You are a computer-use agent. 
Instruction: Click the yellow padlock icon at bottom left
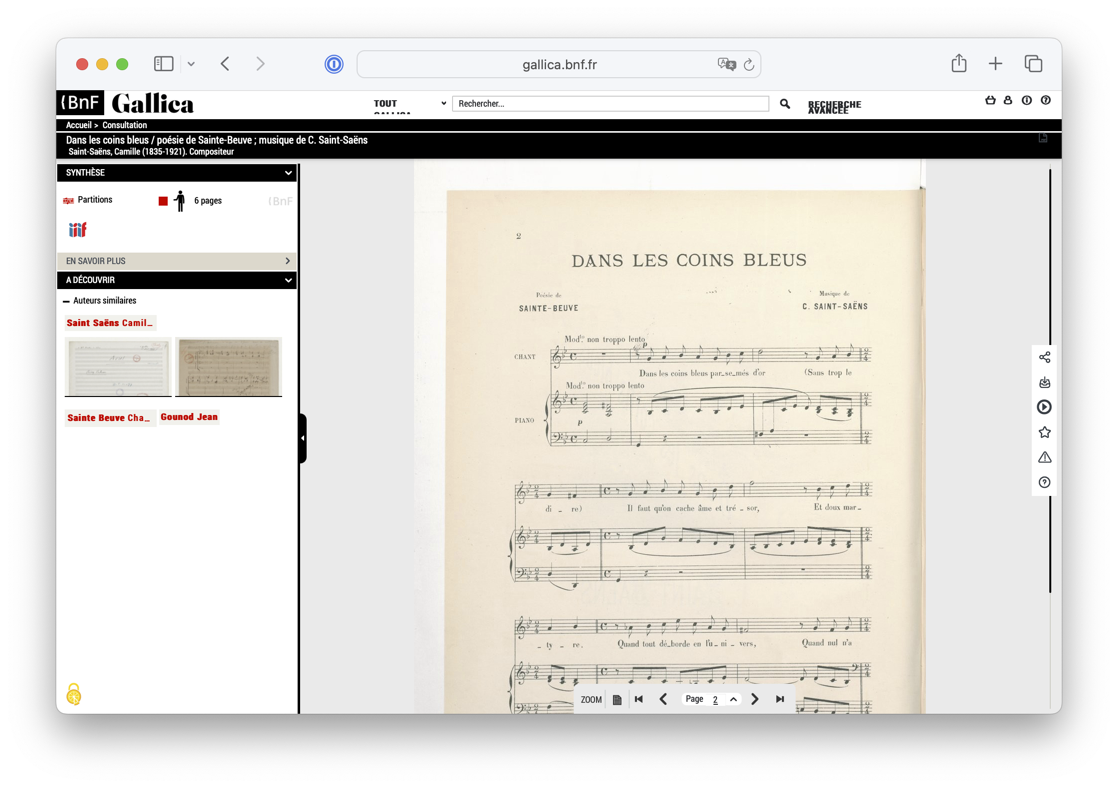click(73, 694)
